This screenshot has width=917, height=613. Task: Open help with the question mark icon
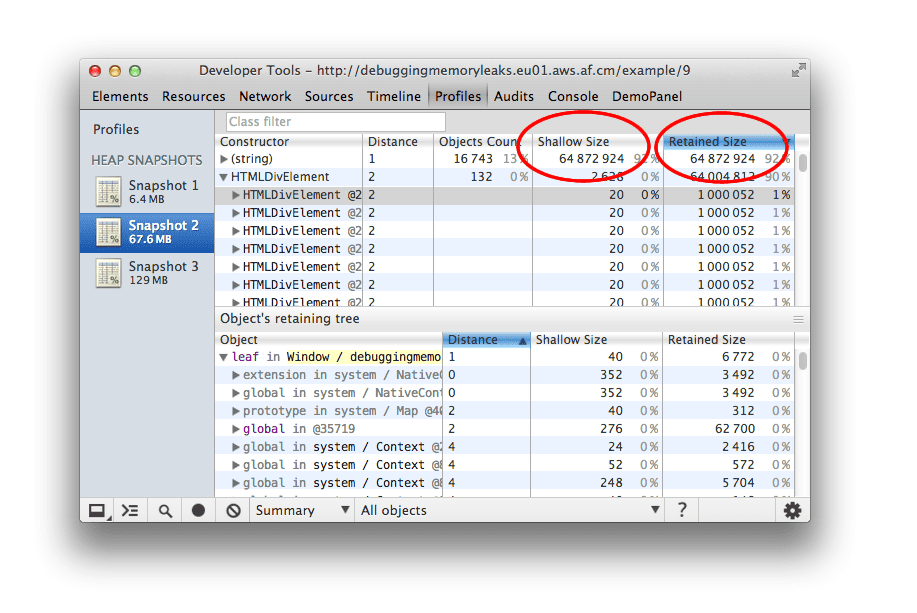682,510
